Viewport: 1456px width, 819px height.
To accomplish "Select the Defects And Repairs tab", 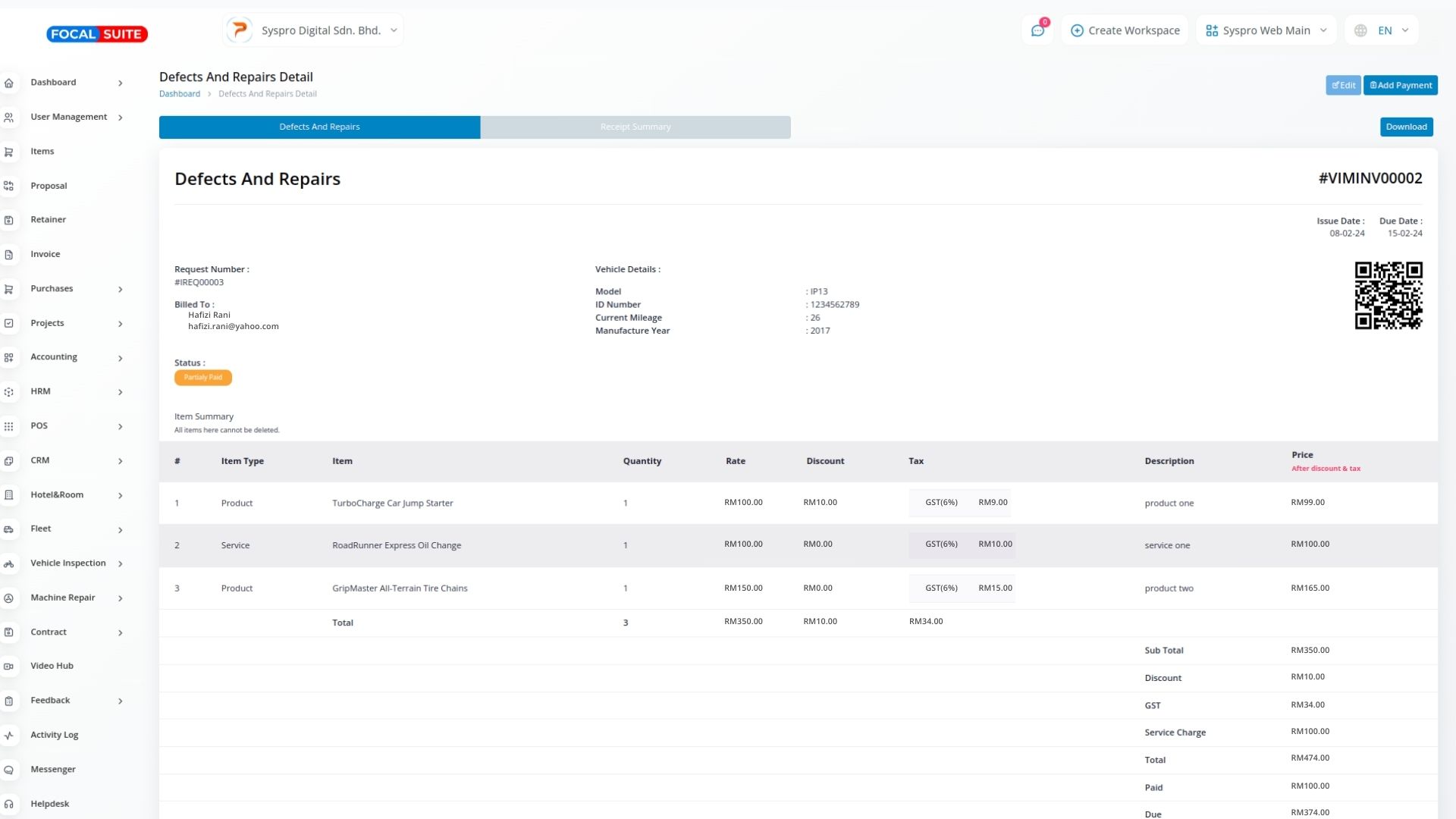I will tap(319, 127).
